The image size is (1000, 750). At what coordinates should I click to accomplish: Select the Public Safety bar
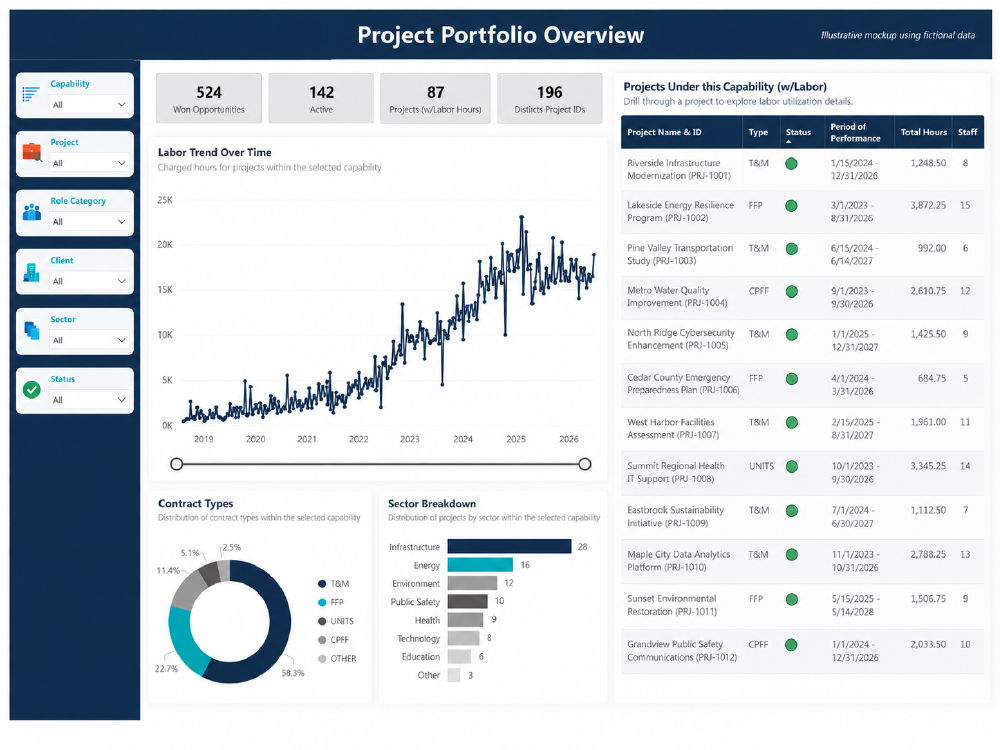(x=467, y=601)
